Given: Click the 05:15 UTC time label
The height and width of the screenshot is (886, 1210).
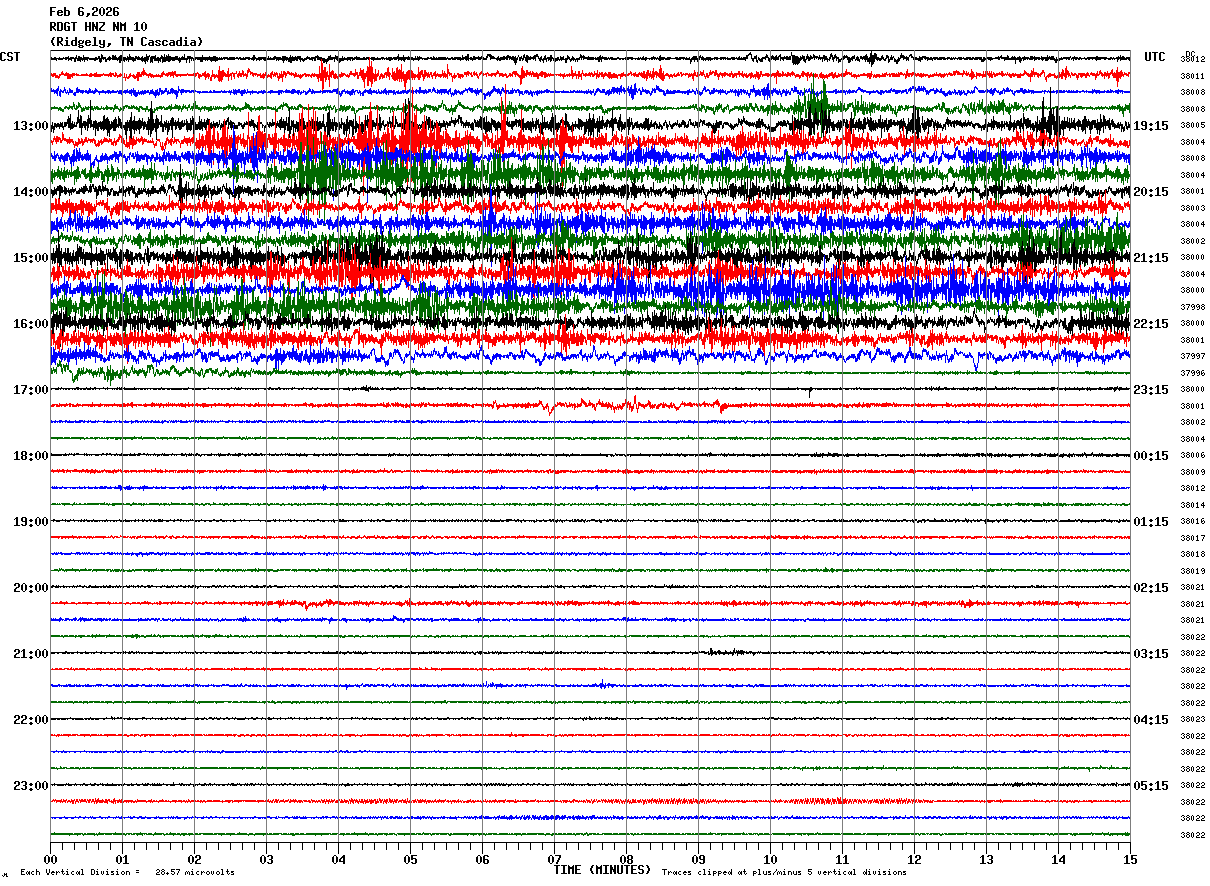Looking at the screenshot, I should pos(1151,786).
